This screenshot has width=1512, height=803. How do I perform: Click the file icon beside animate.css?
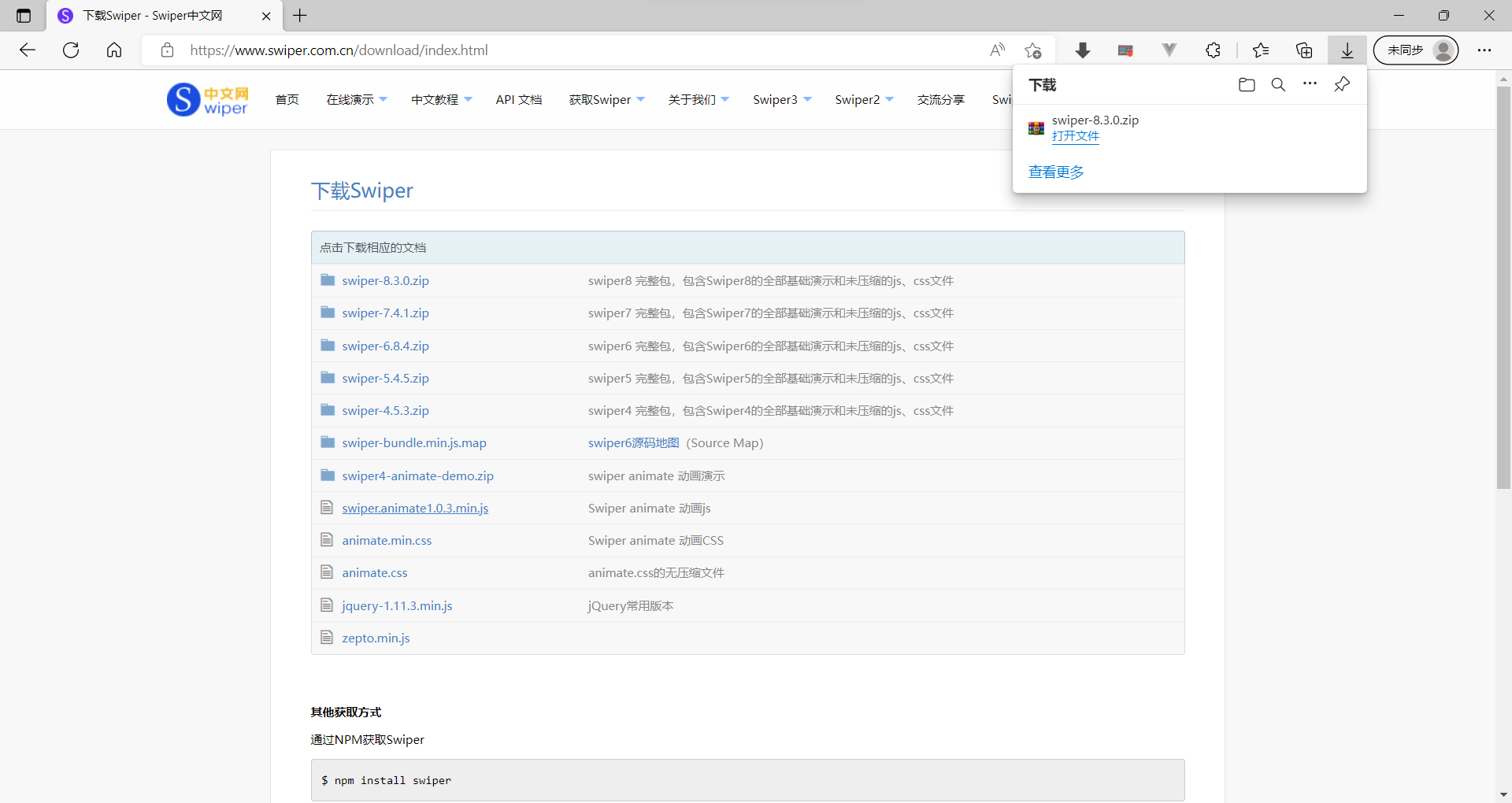(x=327, y=572)
